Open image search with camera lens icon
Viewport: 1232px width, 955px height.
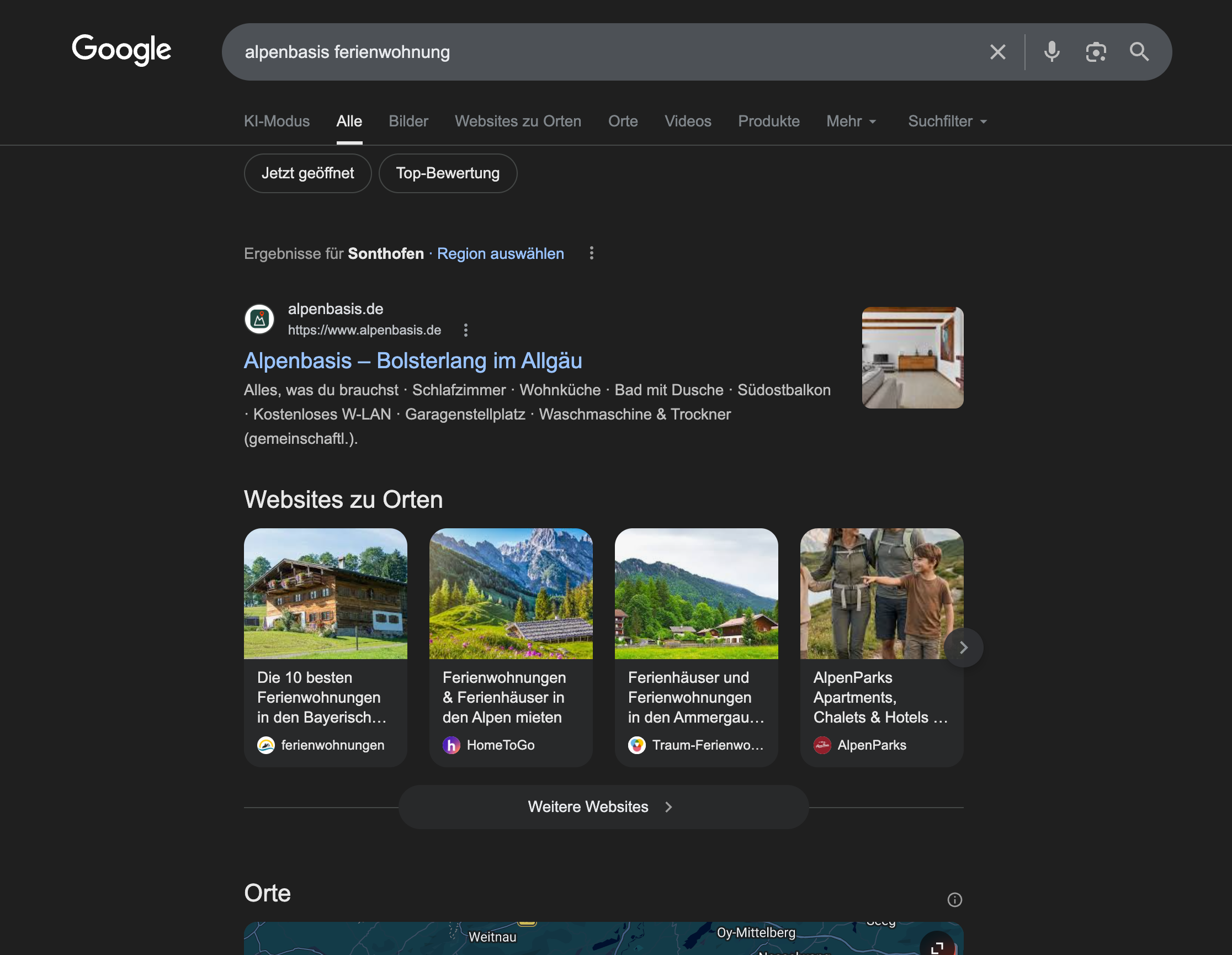point(1096,52)
